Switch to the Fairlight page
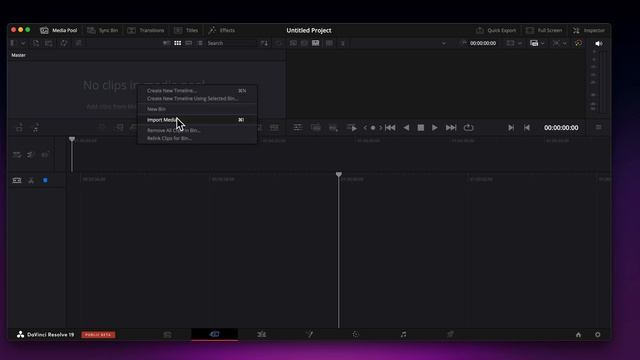Image resolution: width=640 pixels, height=360 pixels. tap(403, 334)
